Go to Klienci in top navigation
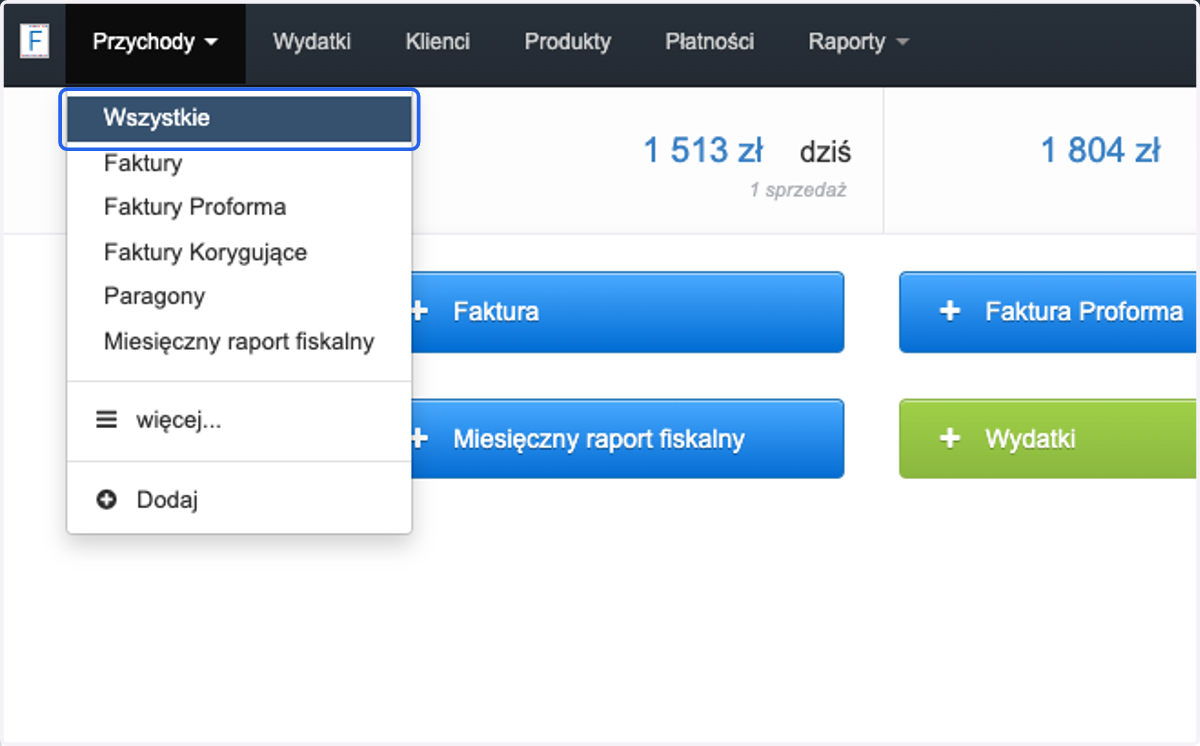Viewport: 1200px width, 746px height. pyautogui.click(x=438, y=42)
